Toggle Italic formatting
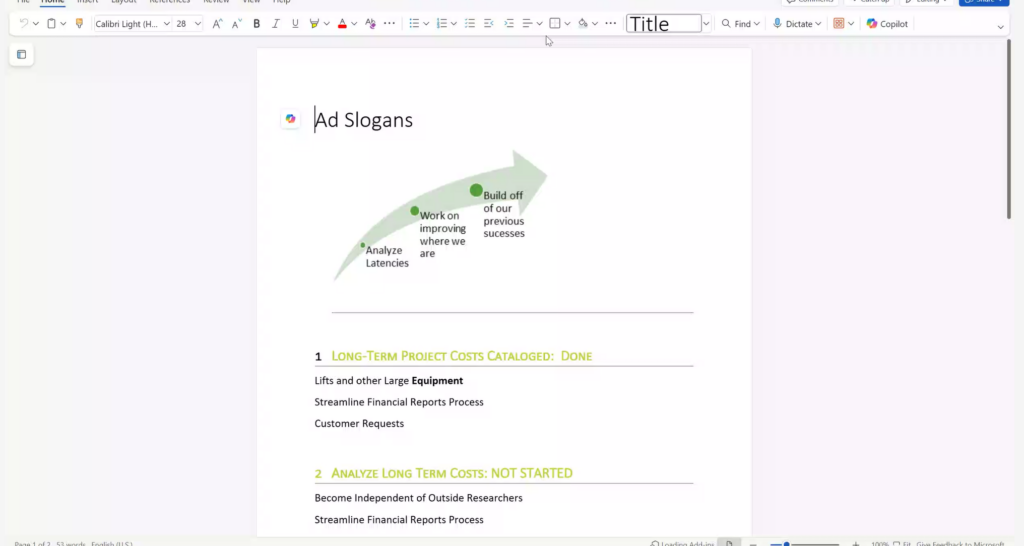Viewport: 1024px width, 546px height. click(276, 24)
